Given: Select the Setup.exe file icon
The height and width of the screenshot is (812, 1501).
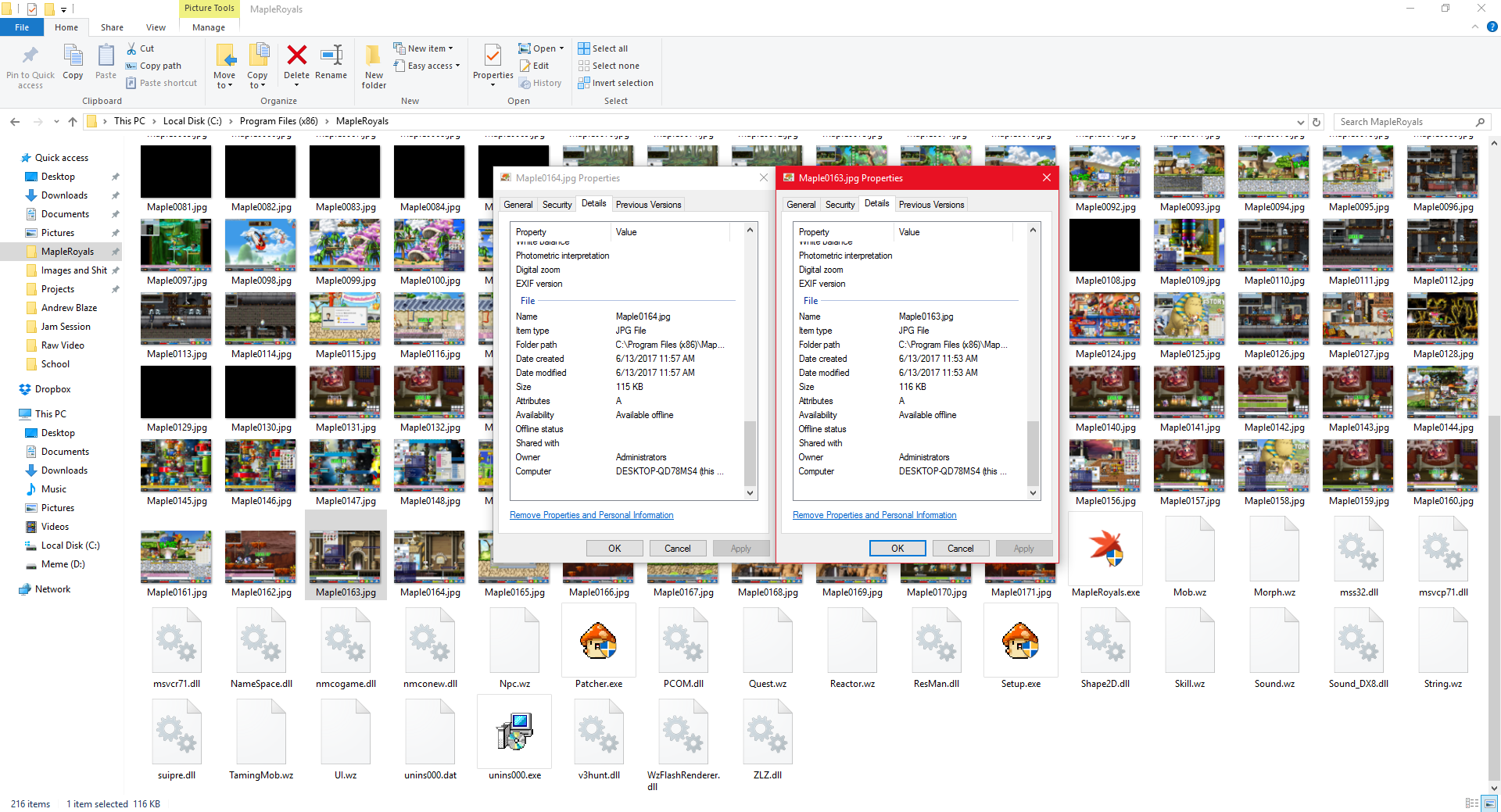Looking at the screenshot, I should [x=1021, y=640].
